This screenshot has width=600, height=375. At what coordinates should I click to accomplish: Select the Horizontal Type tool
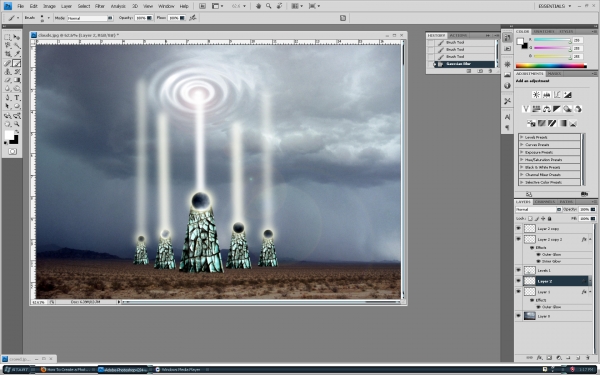tap(16, 98)
